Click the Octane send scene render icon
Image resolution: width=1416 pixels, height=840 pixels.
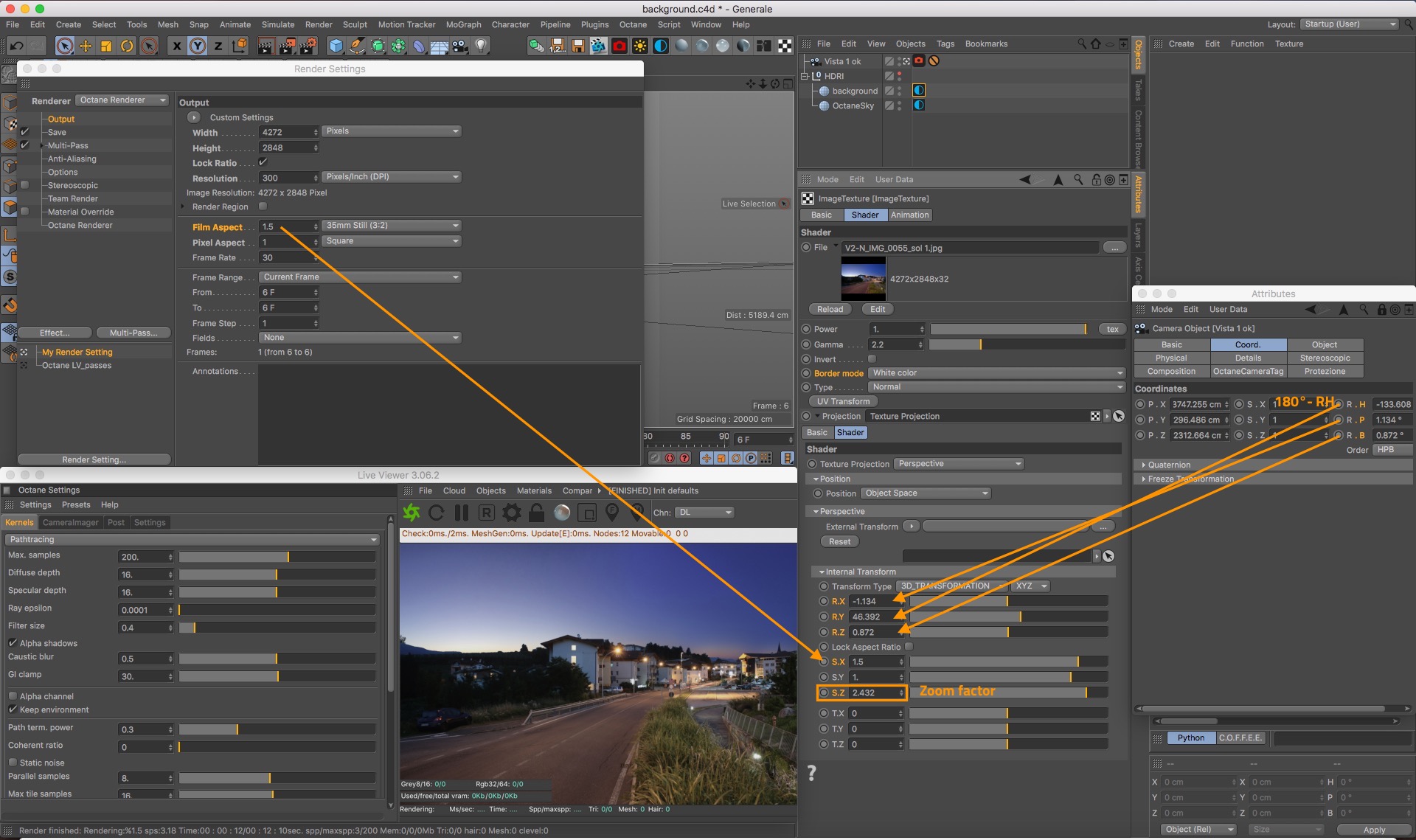412,513
